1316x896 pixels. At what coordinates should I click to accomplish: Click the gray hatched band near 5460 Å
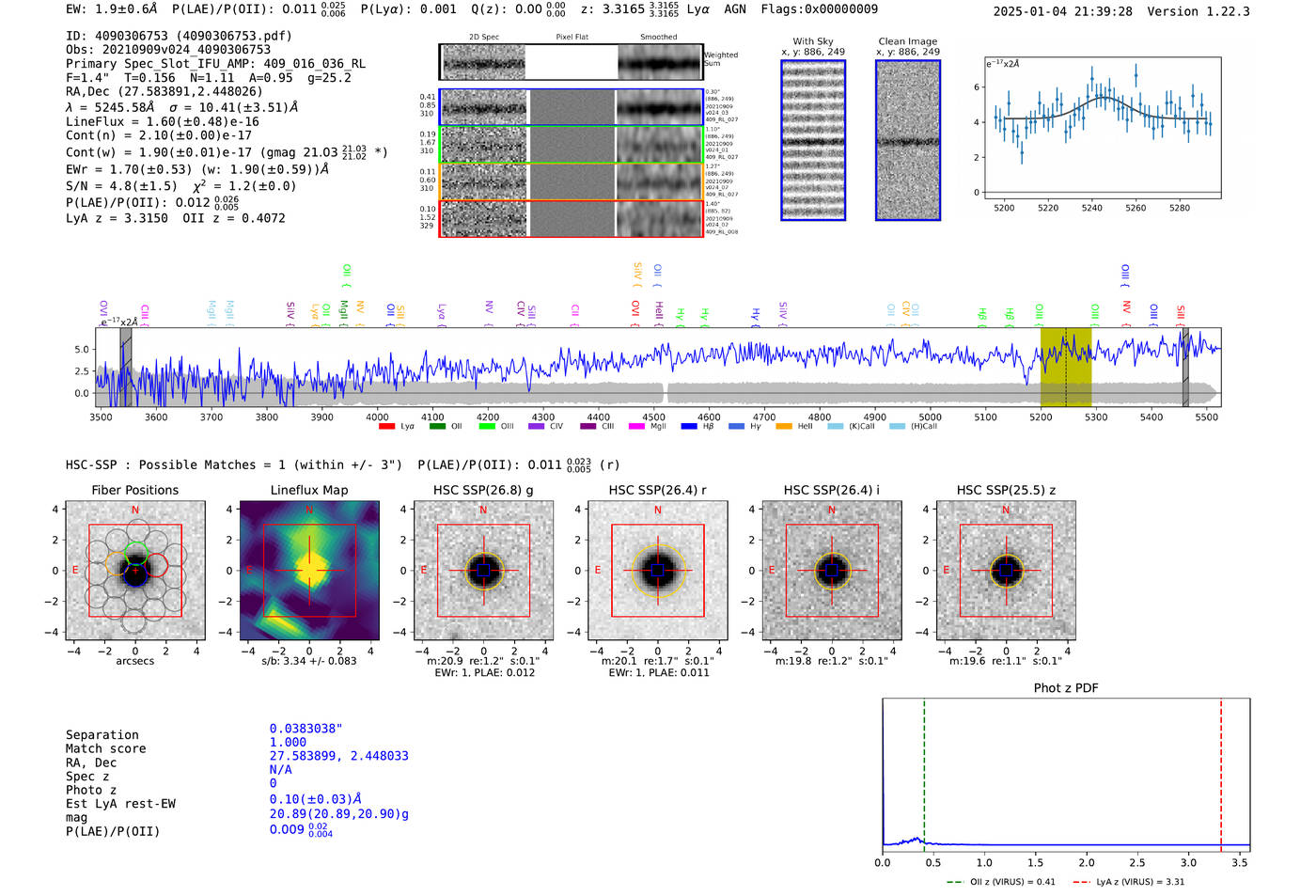[1185, 368]
